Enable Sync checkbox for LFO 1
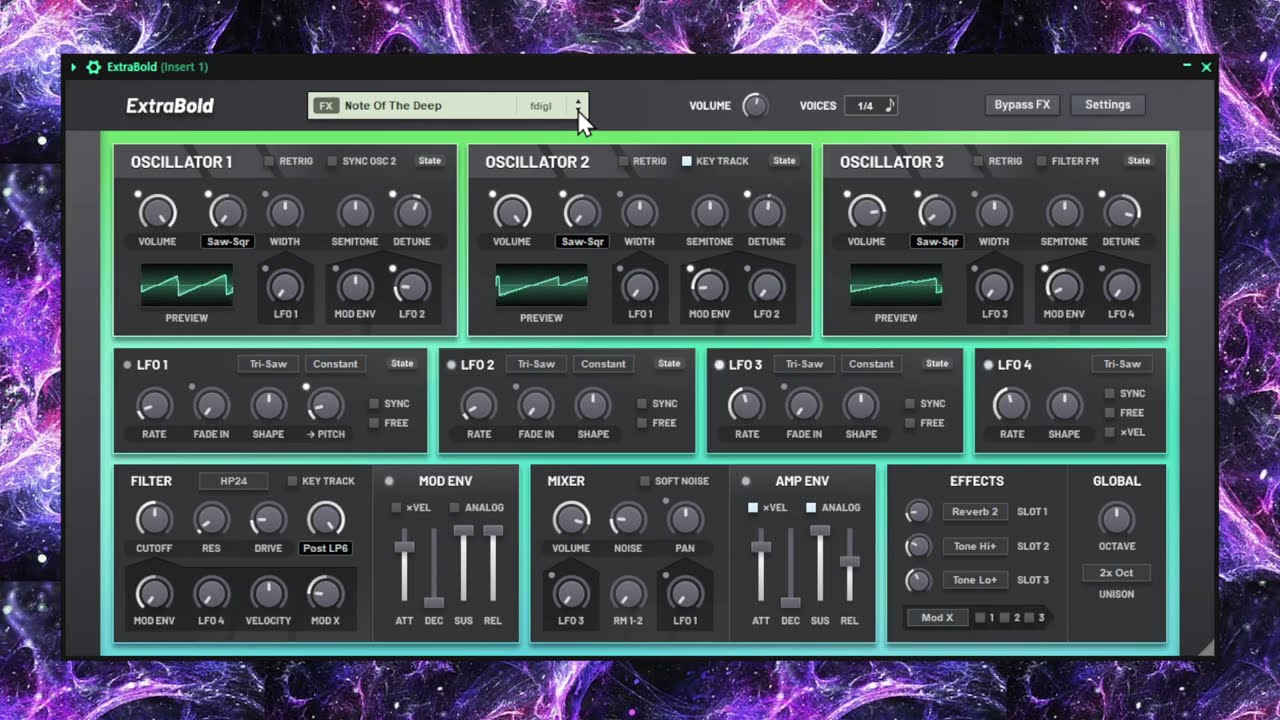The height and width of the screenshot is (720, 1280). [374, 404]
